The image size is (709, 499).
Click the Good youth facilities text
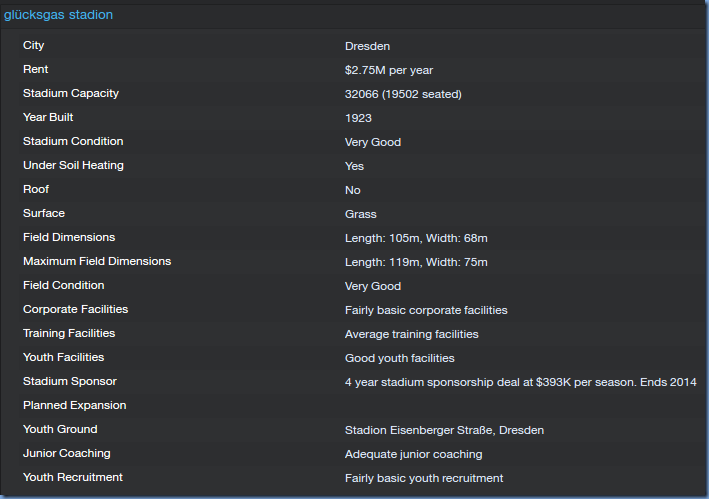tap(400, 358)
